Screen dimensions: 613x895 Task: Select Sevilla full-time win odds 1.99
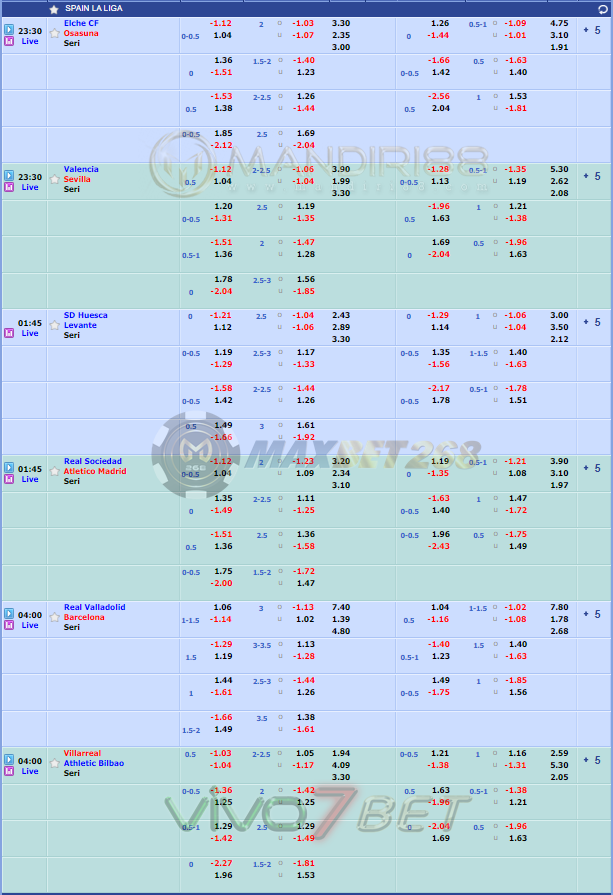341,182
